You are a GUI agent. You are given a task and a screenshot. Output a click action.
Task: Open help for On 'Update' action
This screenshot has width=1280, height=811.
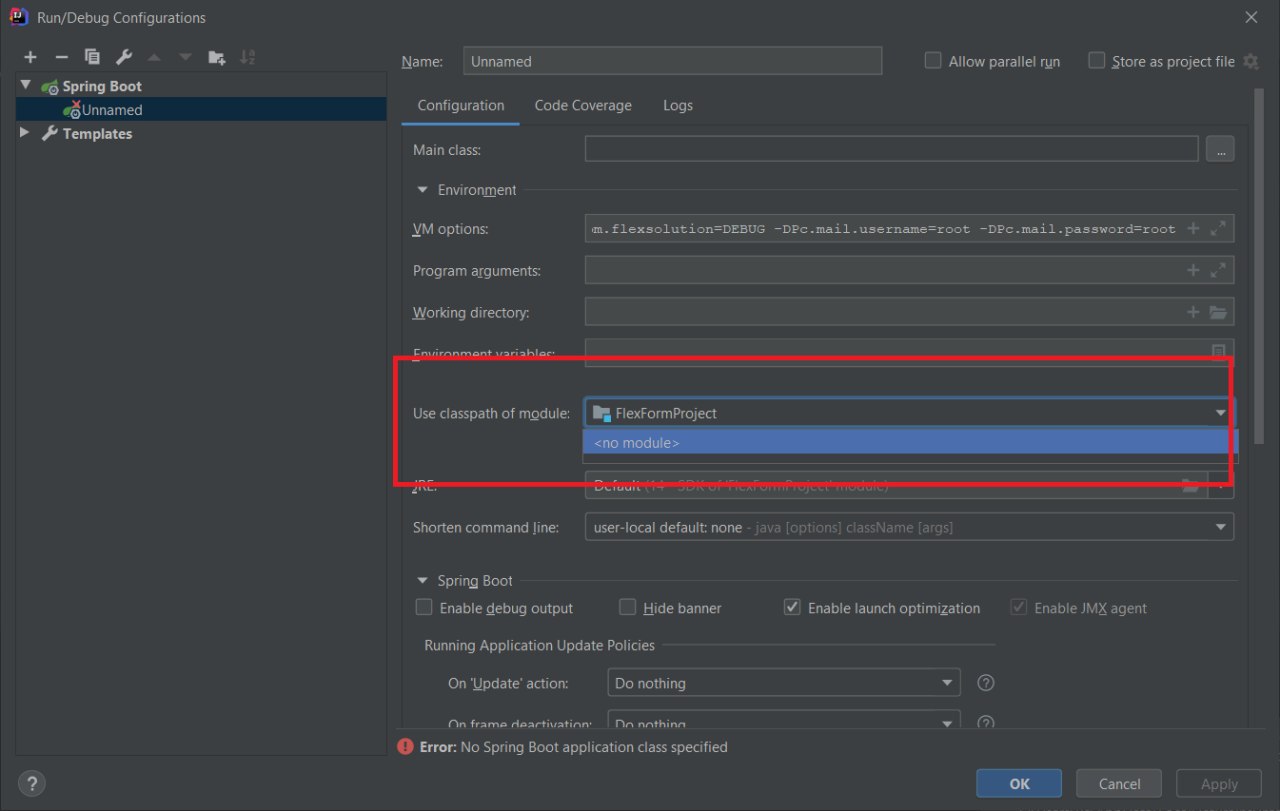pyautogui.click(x=985, y=683)
